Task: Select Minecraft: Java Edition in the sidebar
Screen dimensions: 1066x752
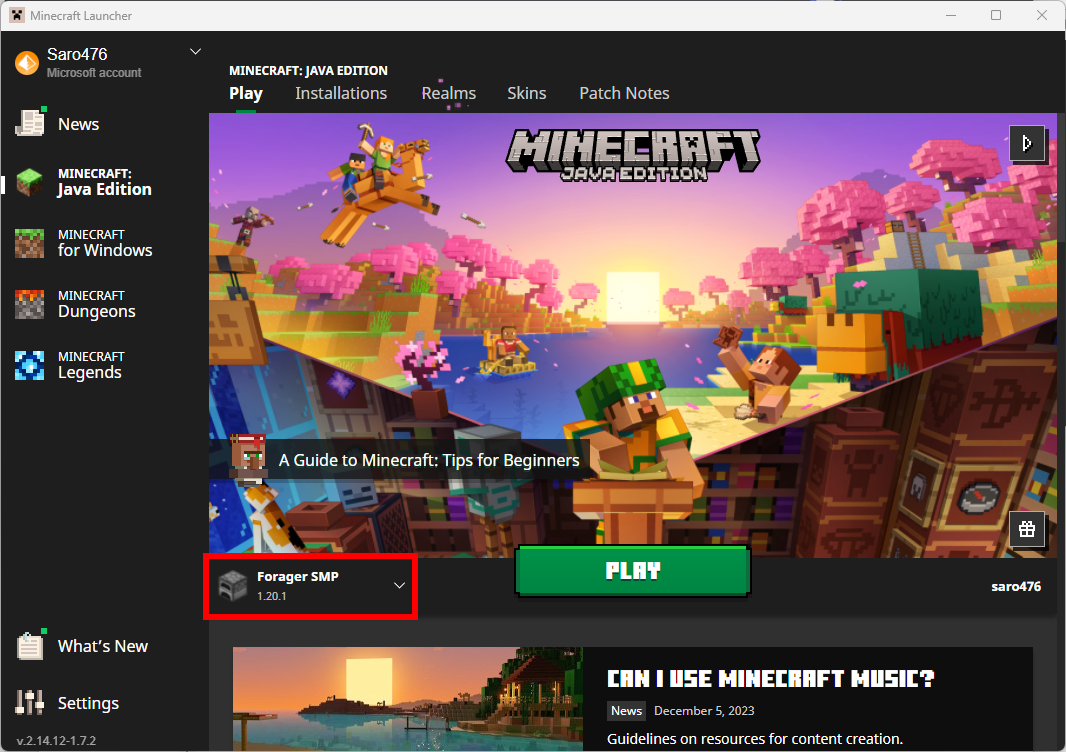Action: 84,183
